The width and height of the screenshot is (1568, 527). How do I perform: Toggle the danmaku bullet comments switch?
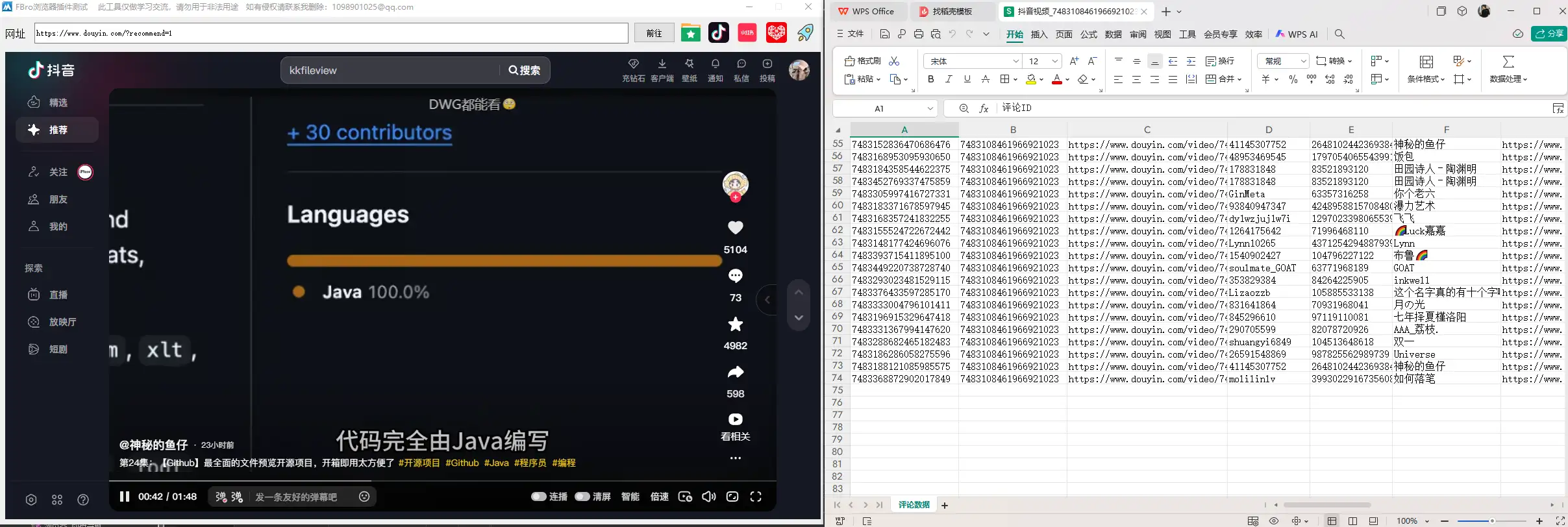pos(221,496)
